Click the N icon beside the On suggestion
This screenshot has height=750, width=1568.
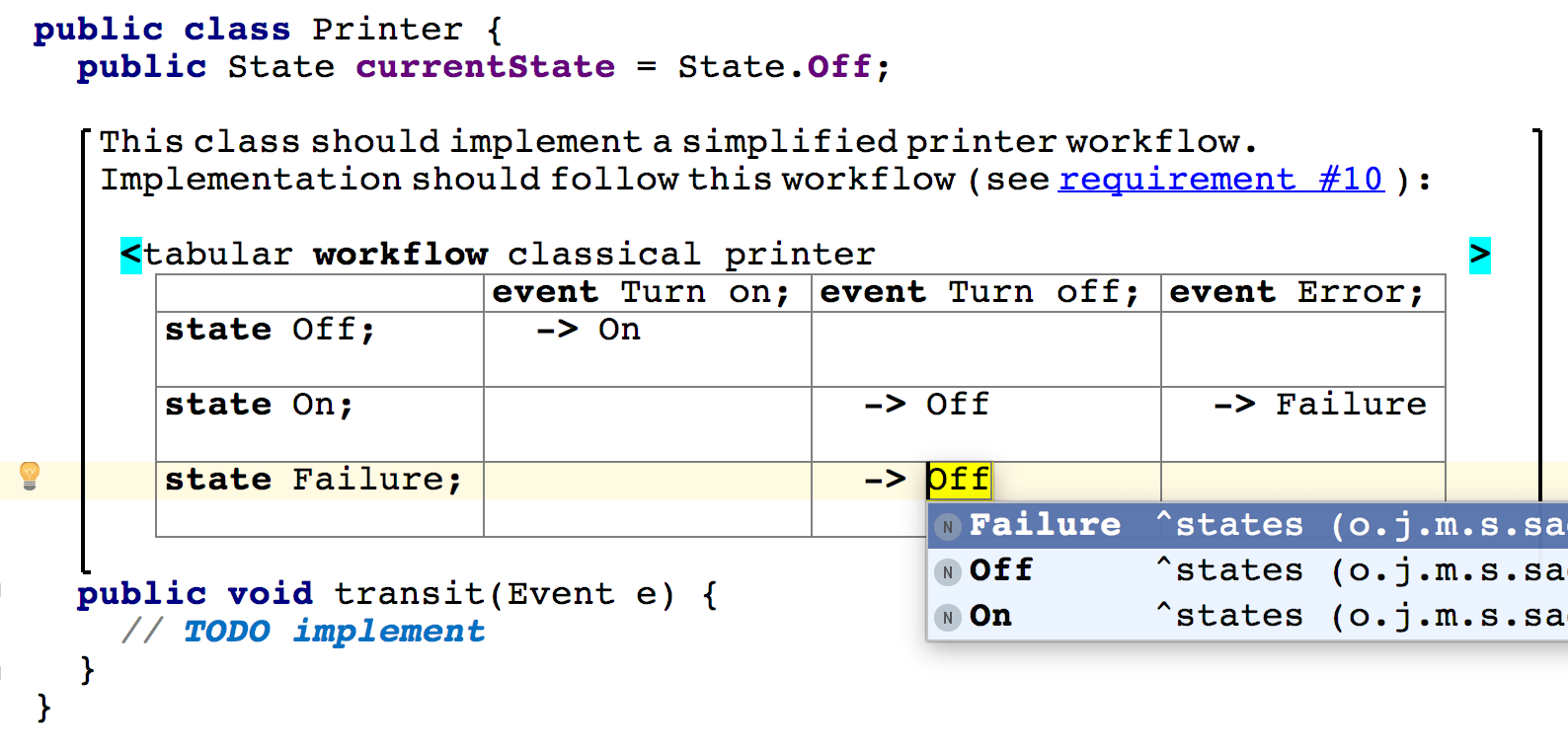(x=947, y=617)
